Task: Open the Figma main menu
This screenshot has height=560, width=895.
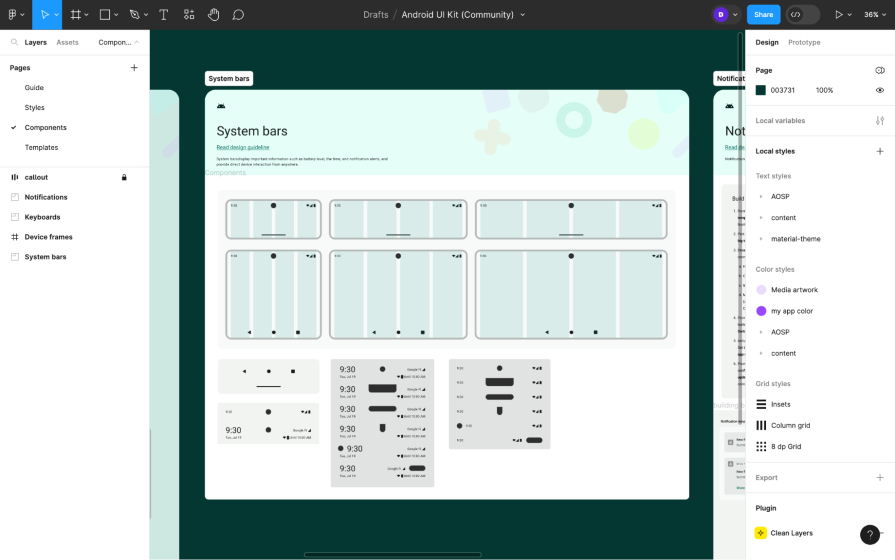Action: click(14, 14)
